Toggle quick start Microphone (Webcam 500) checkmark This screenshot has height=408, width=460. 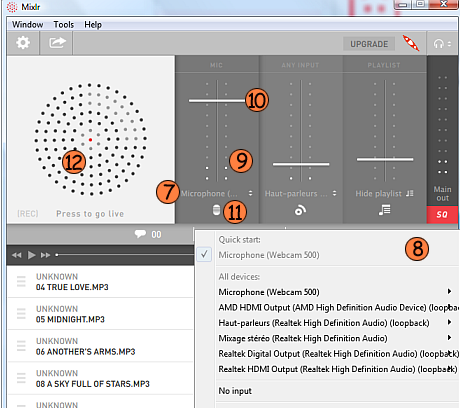point(204,255)
